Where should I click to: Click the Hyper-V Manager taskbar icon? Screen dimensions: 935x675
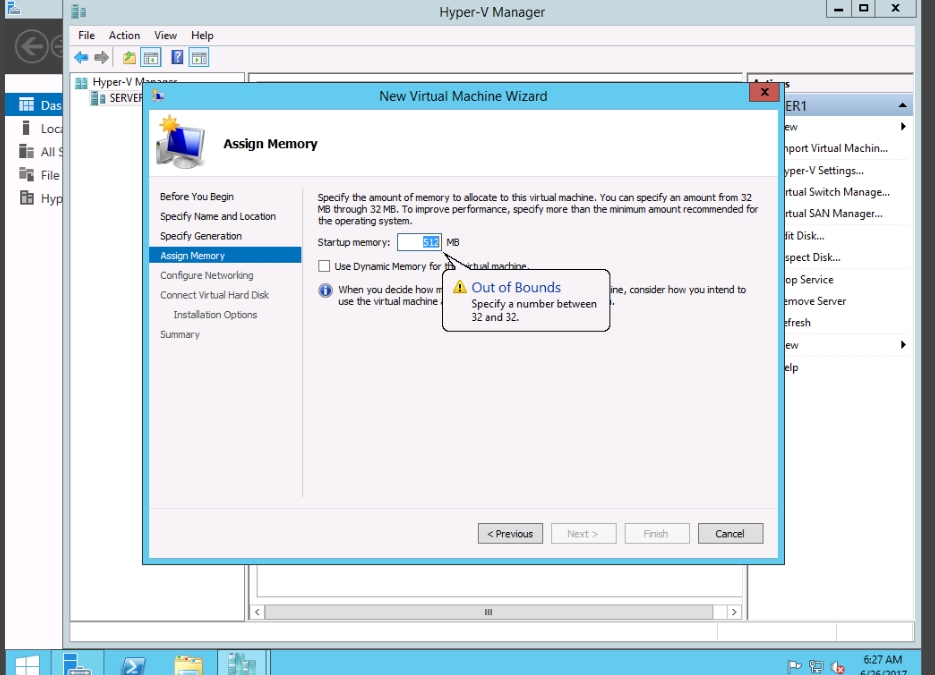[x=242, y=664]
